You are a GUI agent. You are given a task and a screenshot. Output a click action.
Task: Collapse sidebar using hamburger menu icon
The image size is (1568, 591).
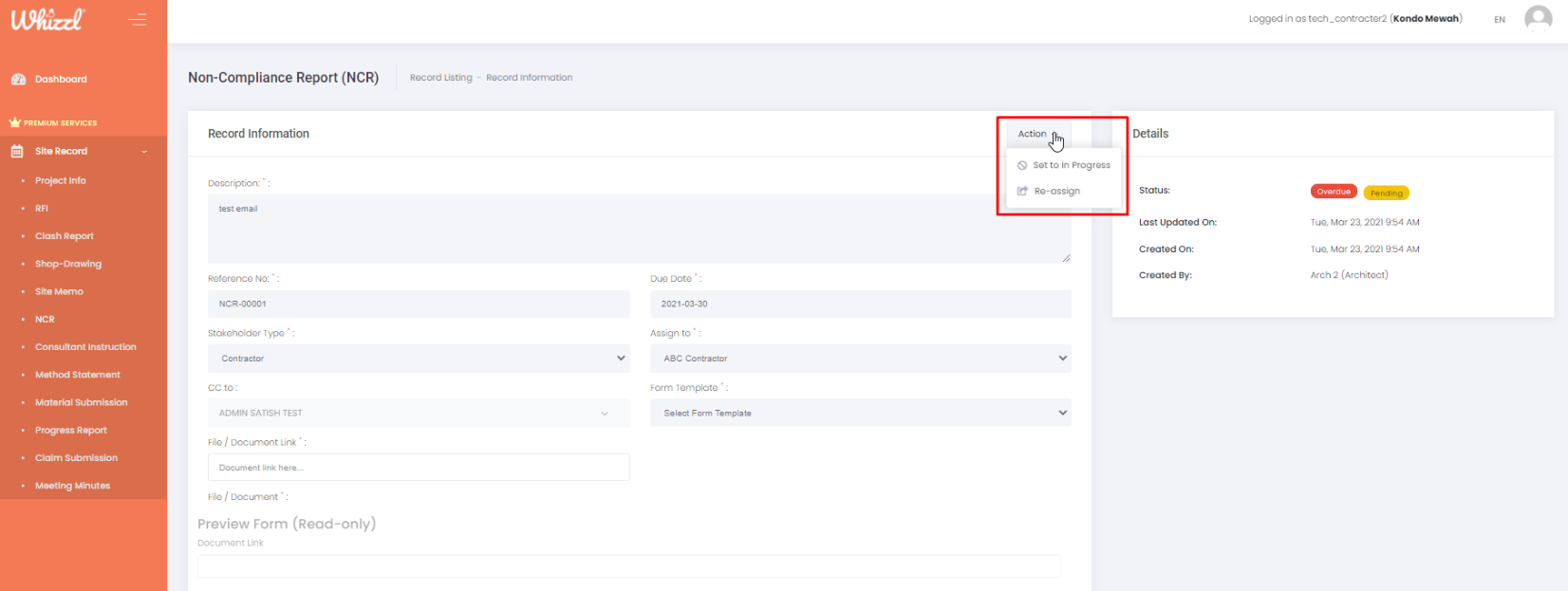[x=138, y=19]
